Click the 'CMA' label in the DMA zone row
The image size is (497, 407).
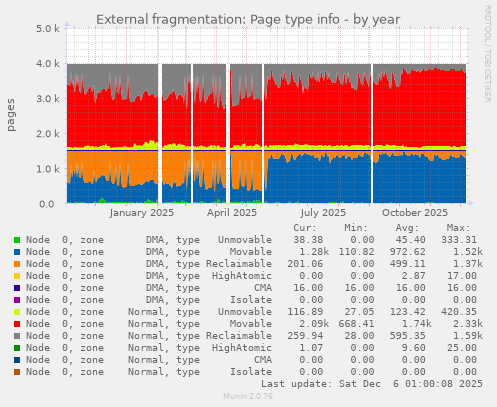(263, 288)
